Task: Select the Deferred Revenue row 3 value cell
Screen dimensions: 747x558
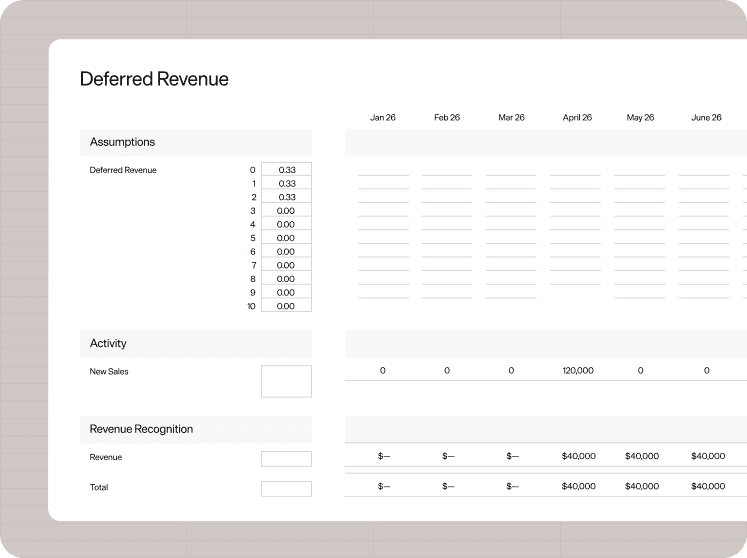Action: click(x=286, y=210)
